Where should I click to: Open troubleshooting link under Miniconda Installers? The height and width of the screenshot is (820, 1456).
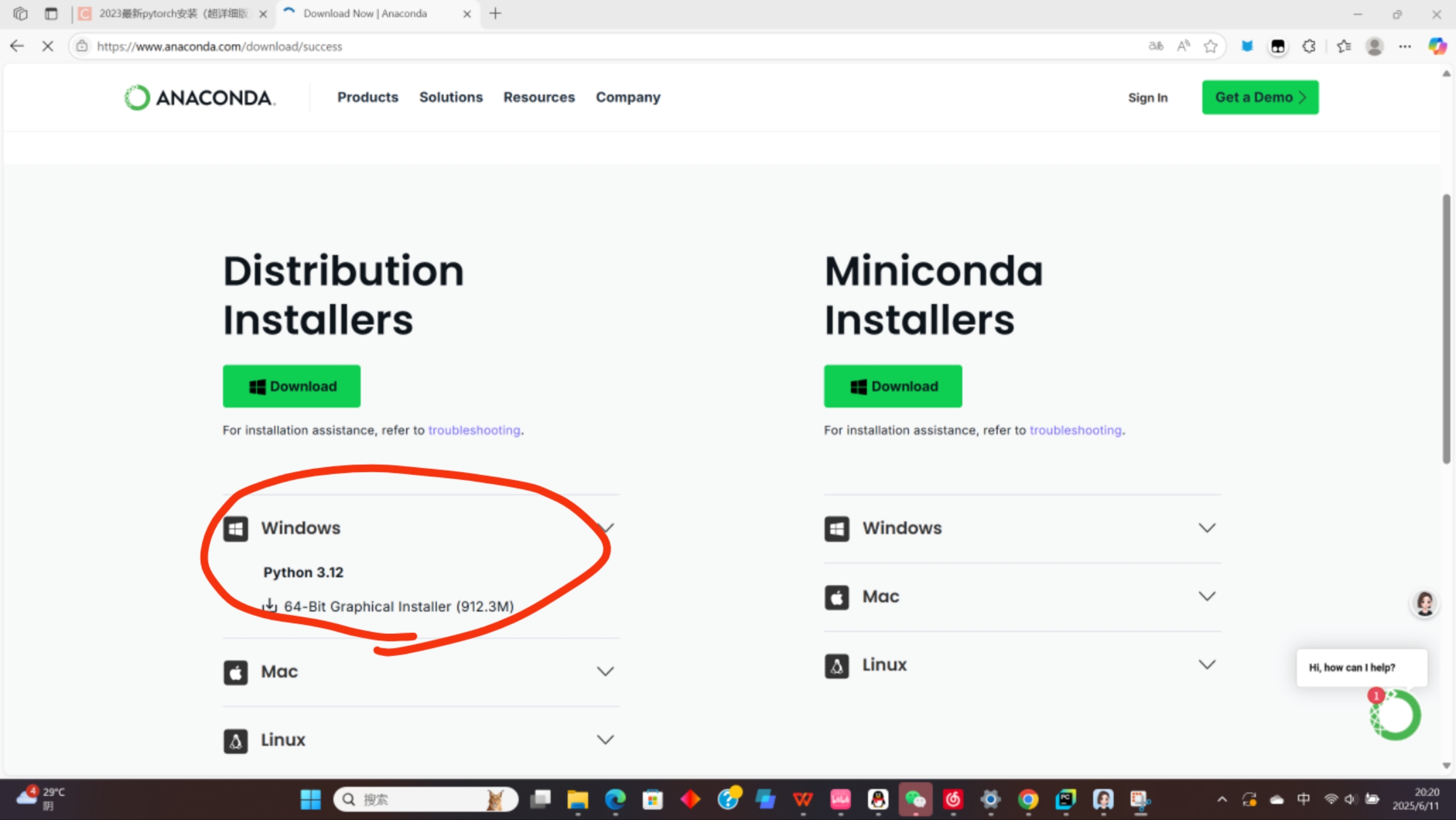click(1076, 430)
